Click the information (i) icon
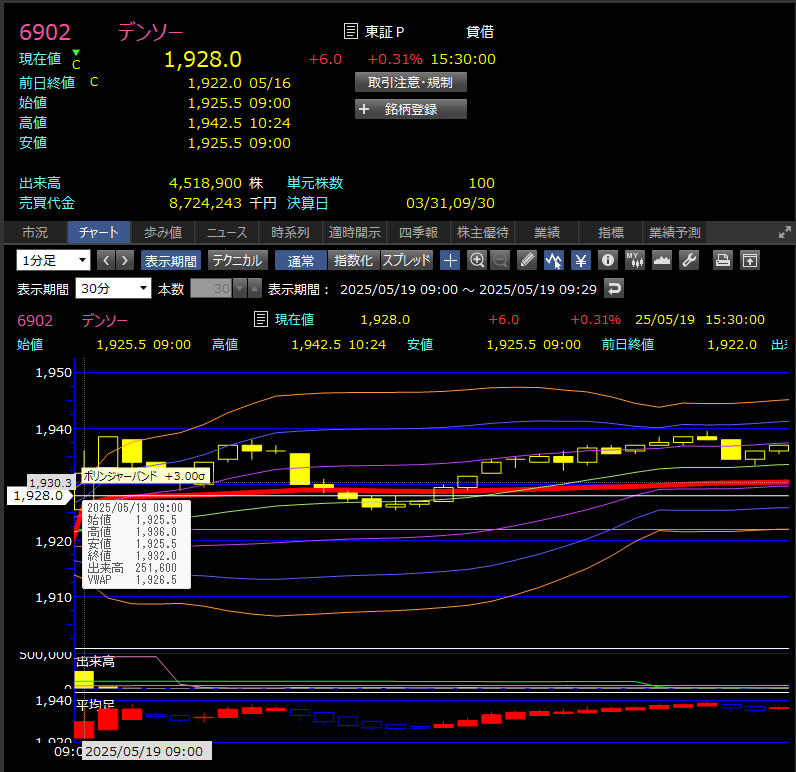This screenshot has width=796, height=772. 608,261
